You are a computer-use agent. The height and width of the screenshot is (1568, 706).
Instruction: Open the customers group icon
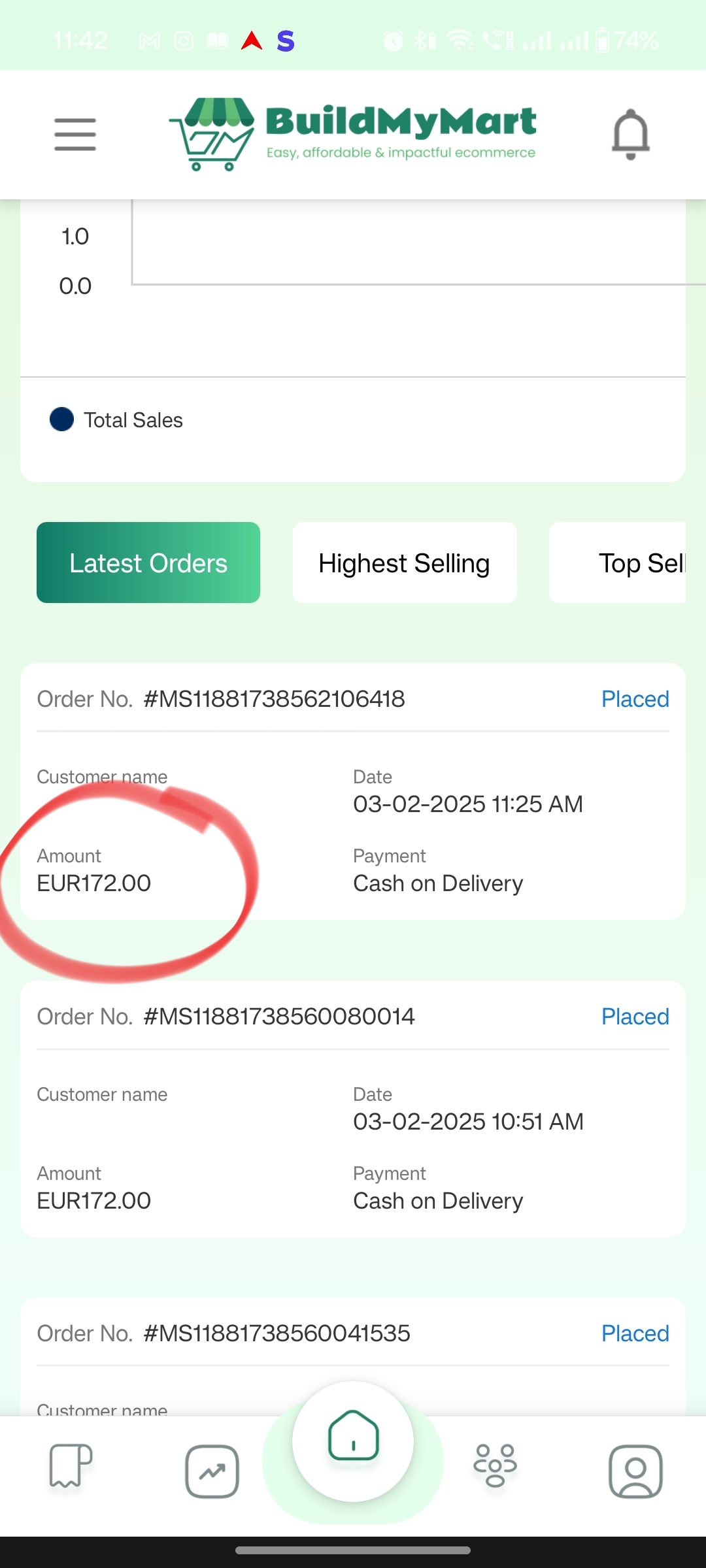495,1465
